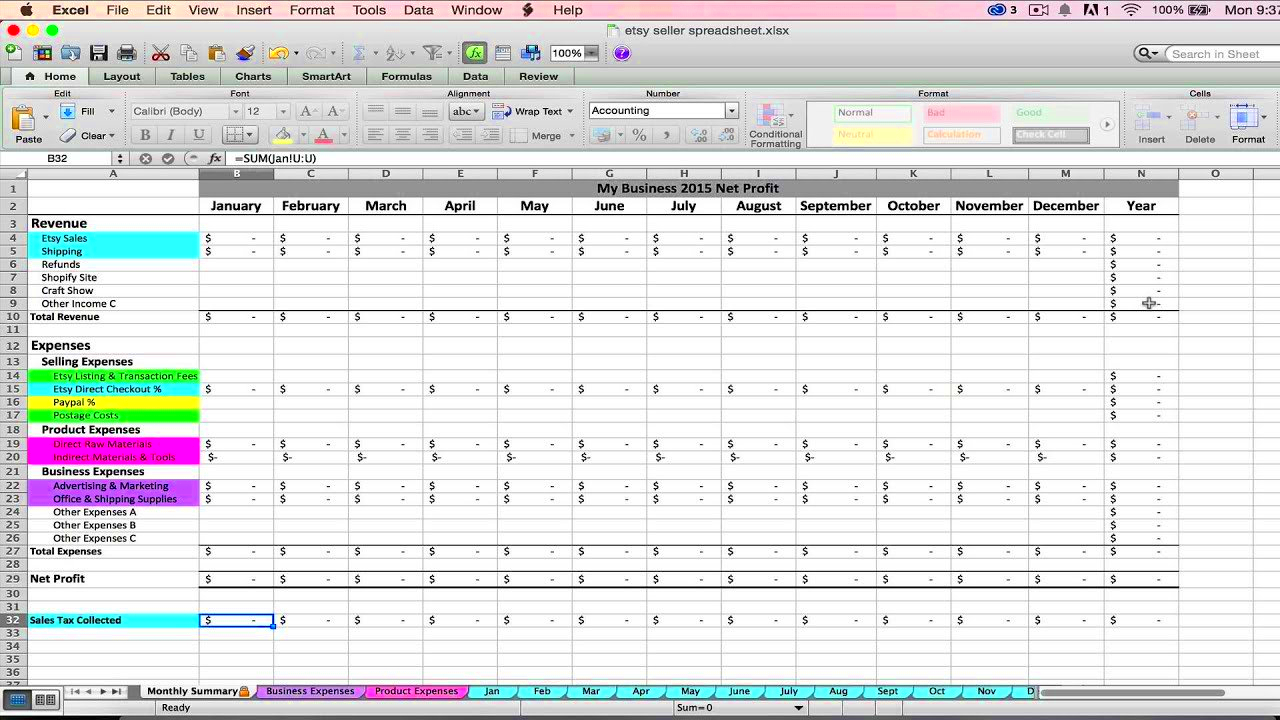Click the toolbar Paste clipboard icon

[216, 53]
